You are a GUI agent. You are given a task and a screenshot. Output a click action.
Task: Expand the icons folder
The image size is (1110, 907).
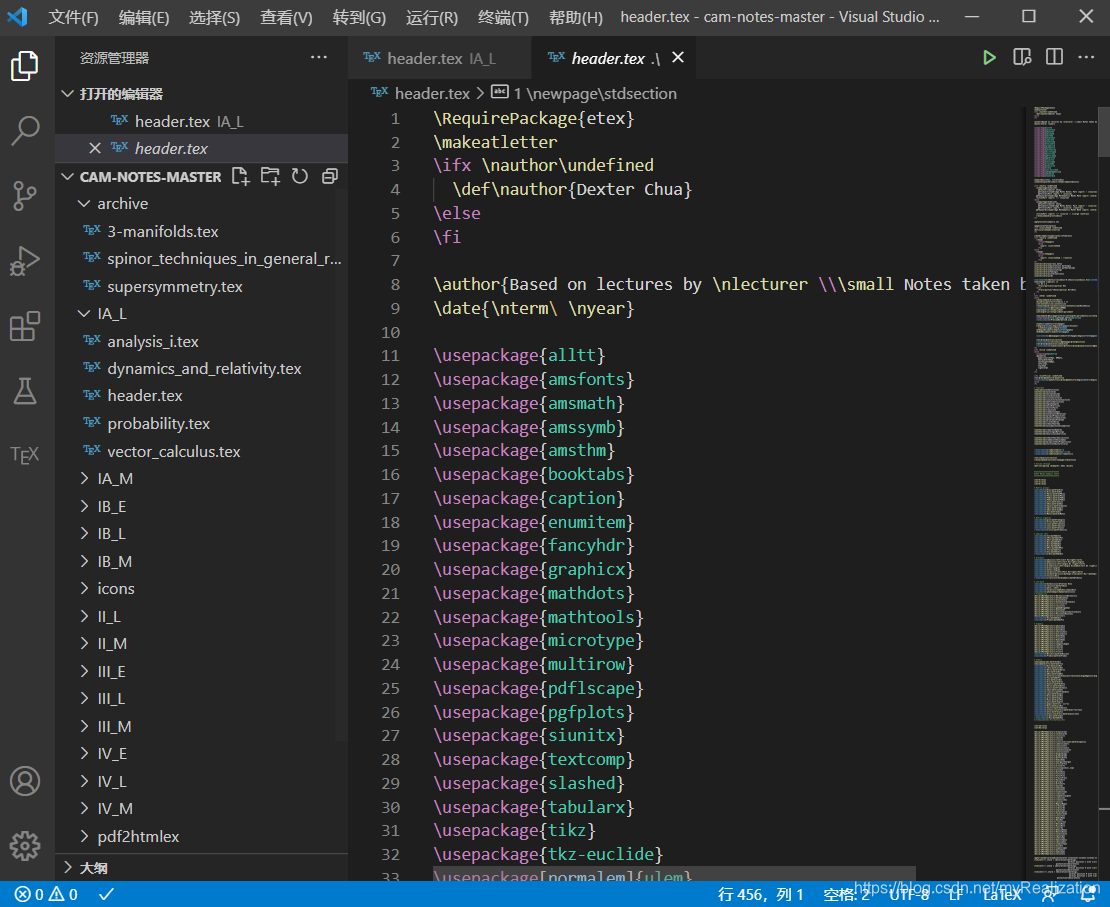pos(84,588)
